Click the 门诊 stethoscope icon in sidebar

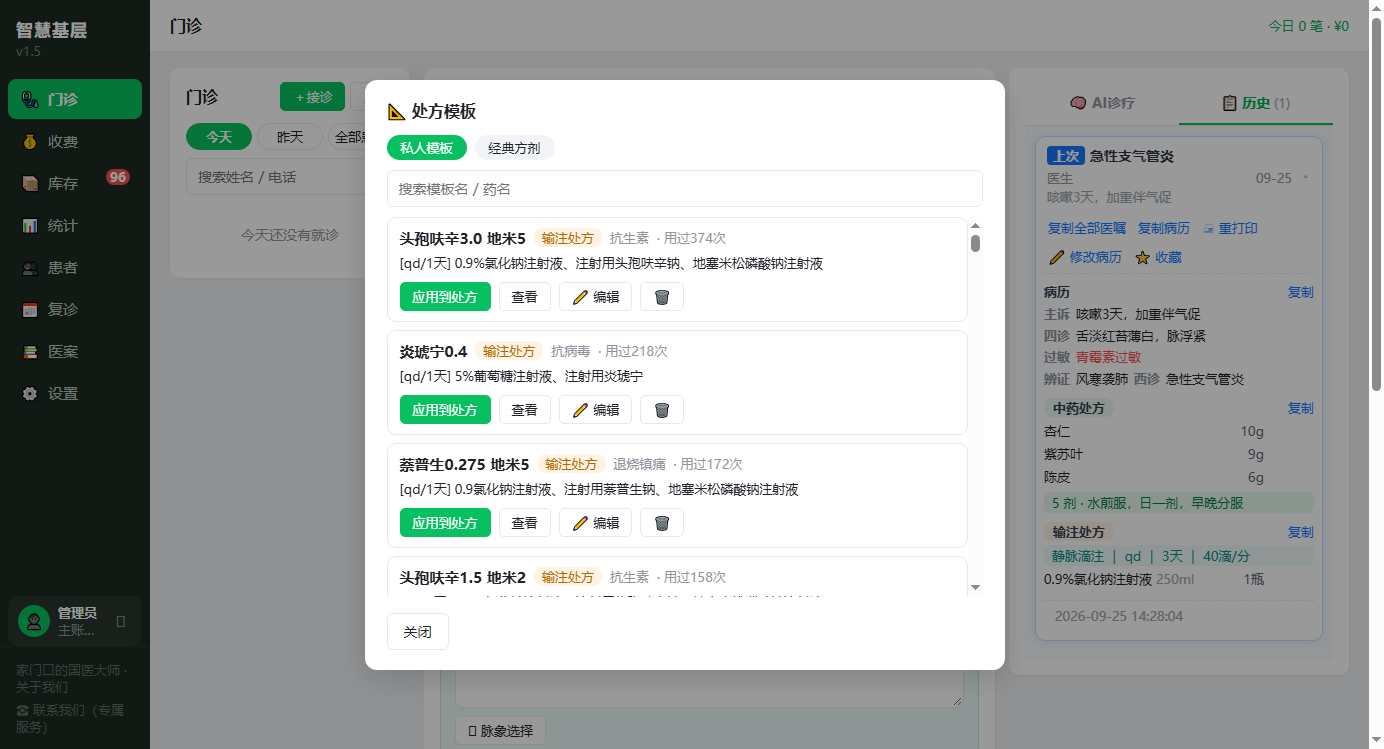tap(30, 99)
